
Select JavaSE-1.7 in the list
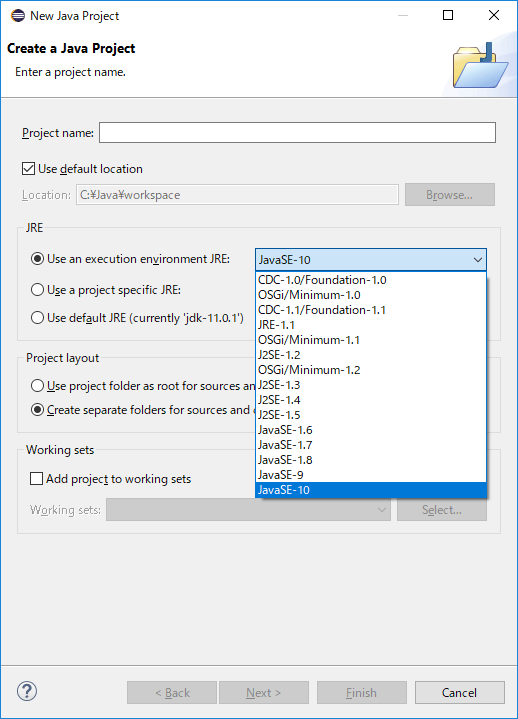[x=370, y=445]
